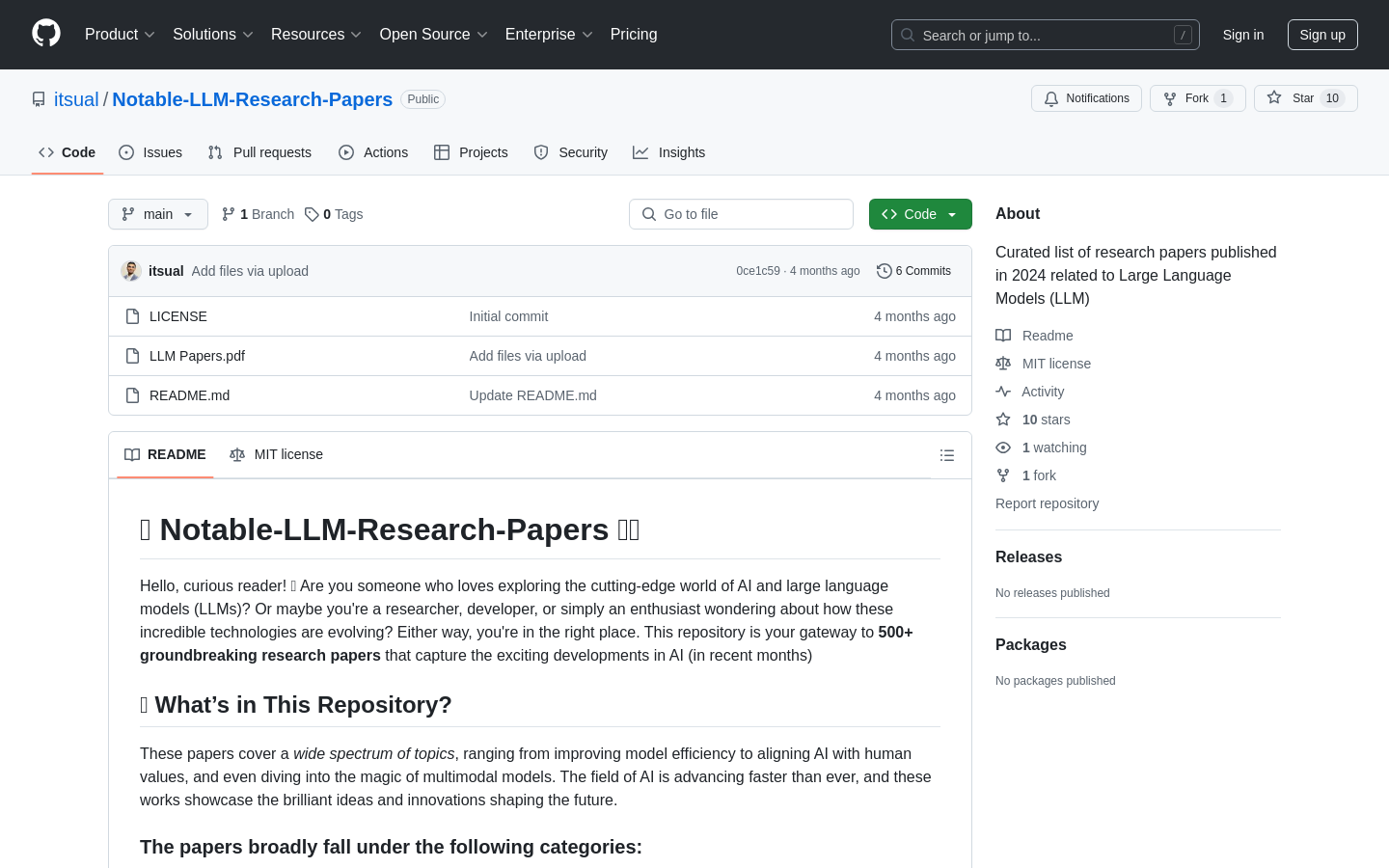Click the Activity pulse icon in About
Image resolution: width=1389 pixels, height=868 pixels.
1003,392
